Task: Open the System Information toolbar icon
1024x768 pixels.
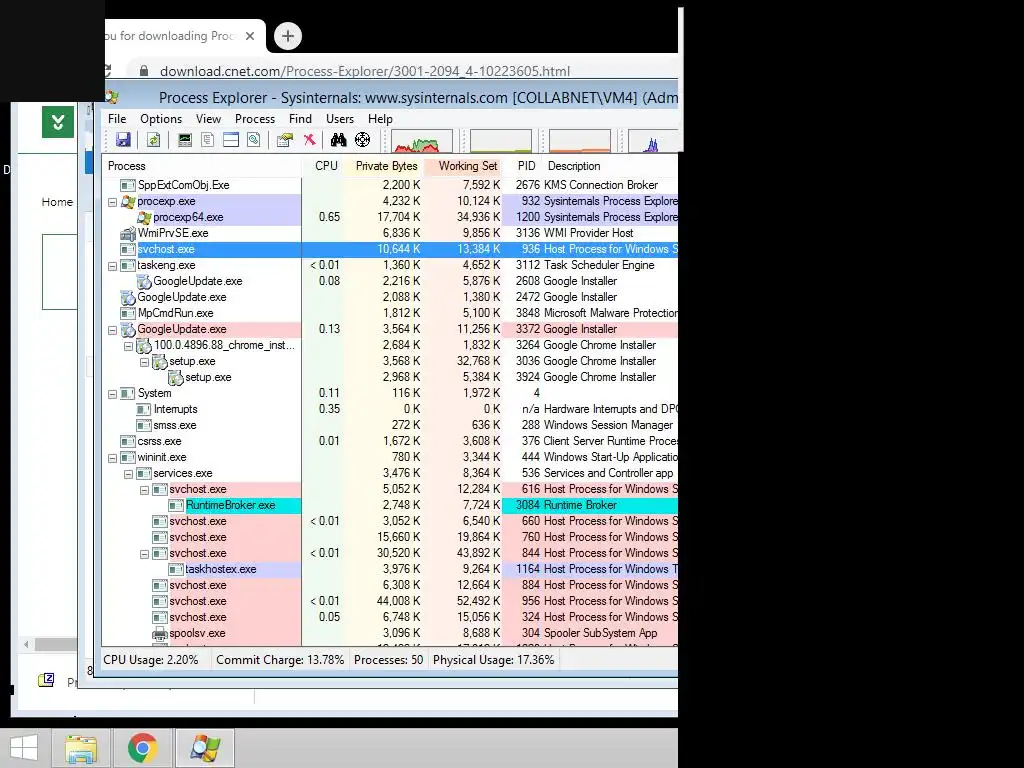Action: pos(185,140)
